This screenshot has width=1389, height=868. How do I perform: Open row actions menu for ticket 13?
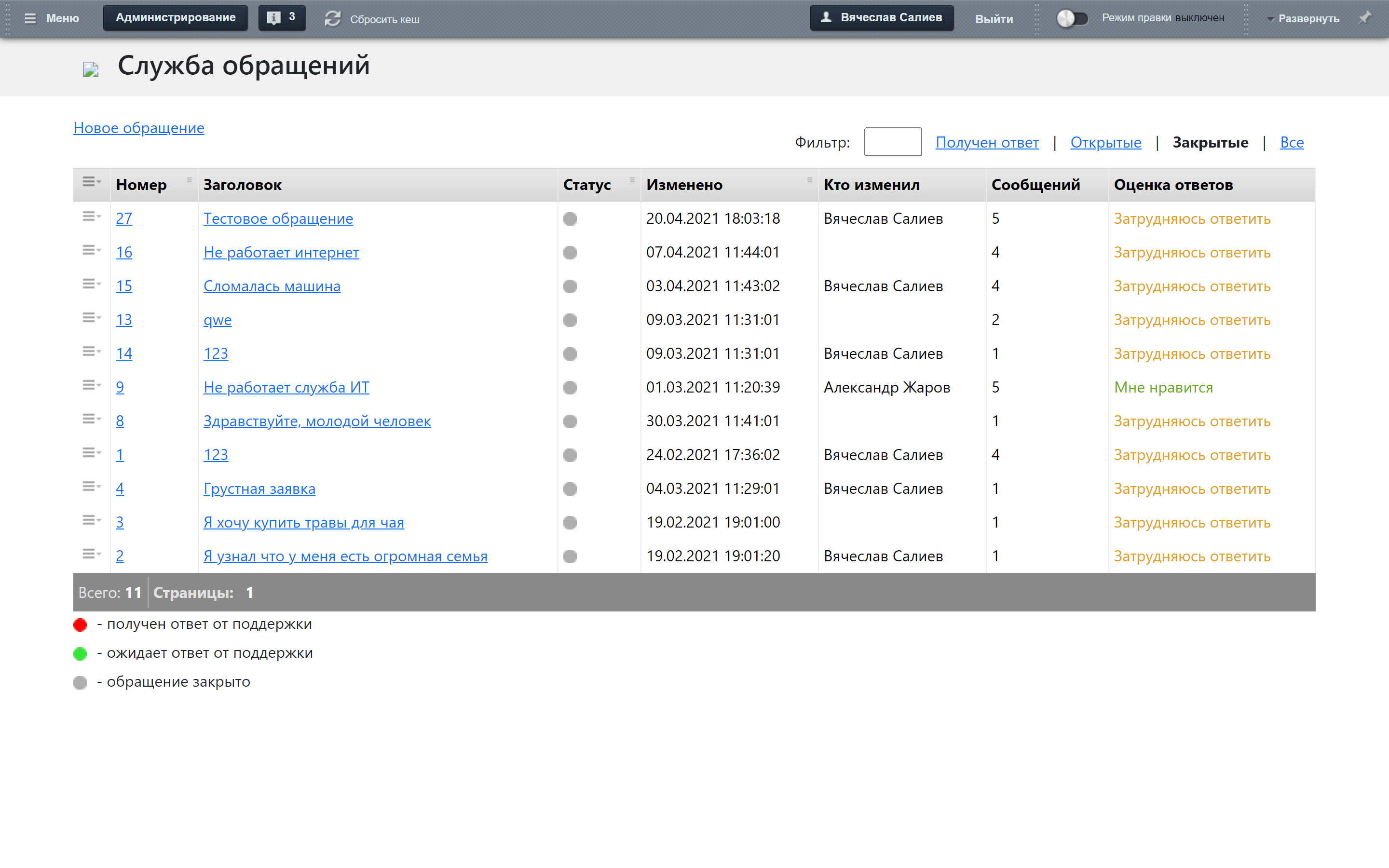(x=91, y=318)
